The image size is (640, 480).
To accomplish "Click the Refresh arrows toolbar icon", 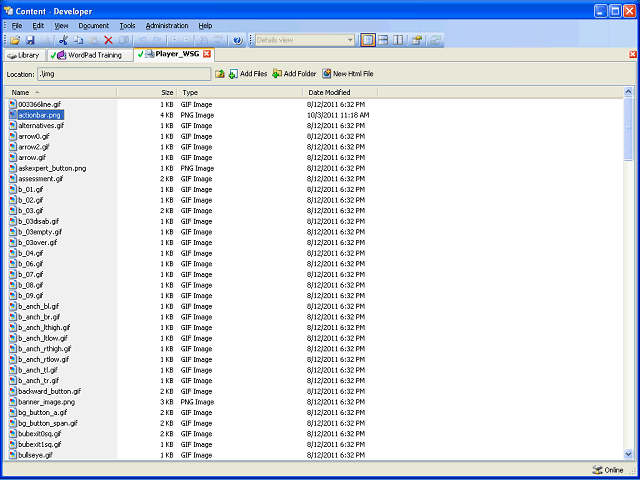I will [435, 40].
